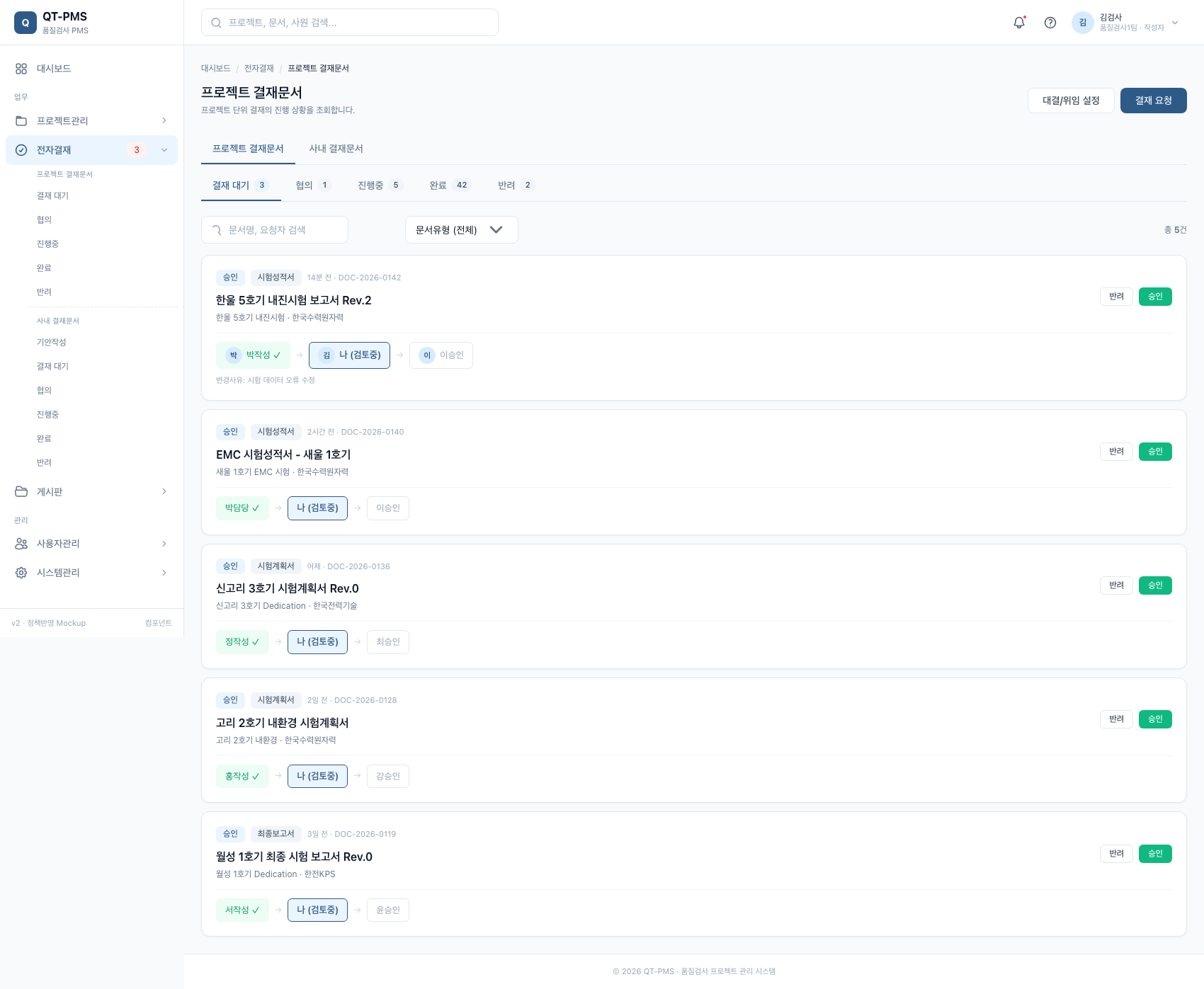Click the 대결/위임 설정 button
The width and height of the screenshot is (1204, 989).
point(1071,101)
